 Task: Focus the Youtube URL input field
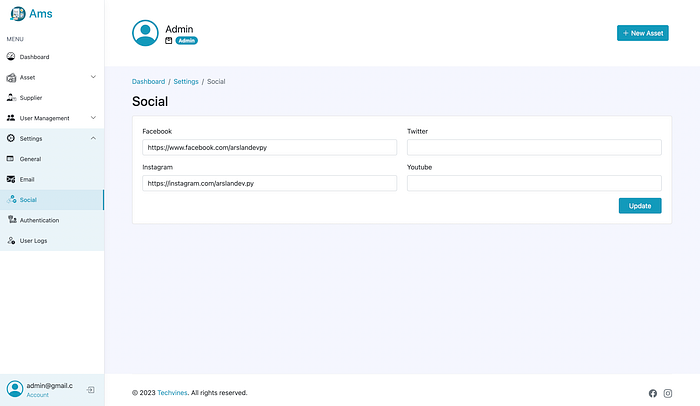[x=534, y=183]
